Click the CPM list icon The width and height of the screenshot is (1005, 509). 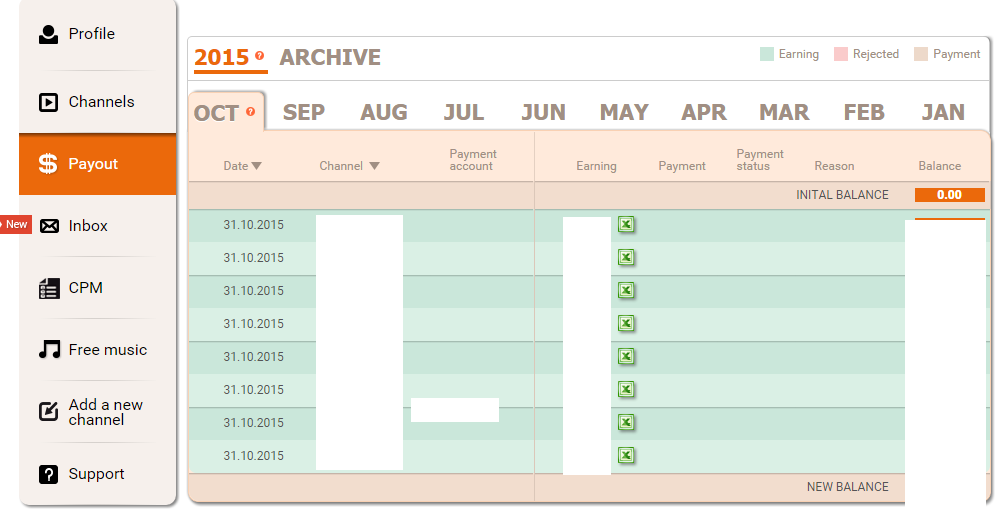pos(48,288)
